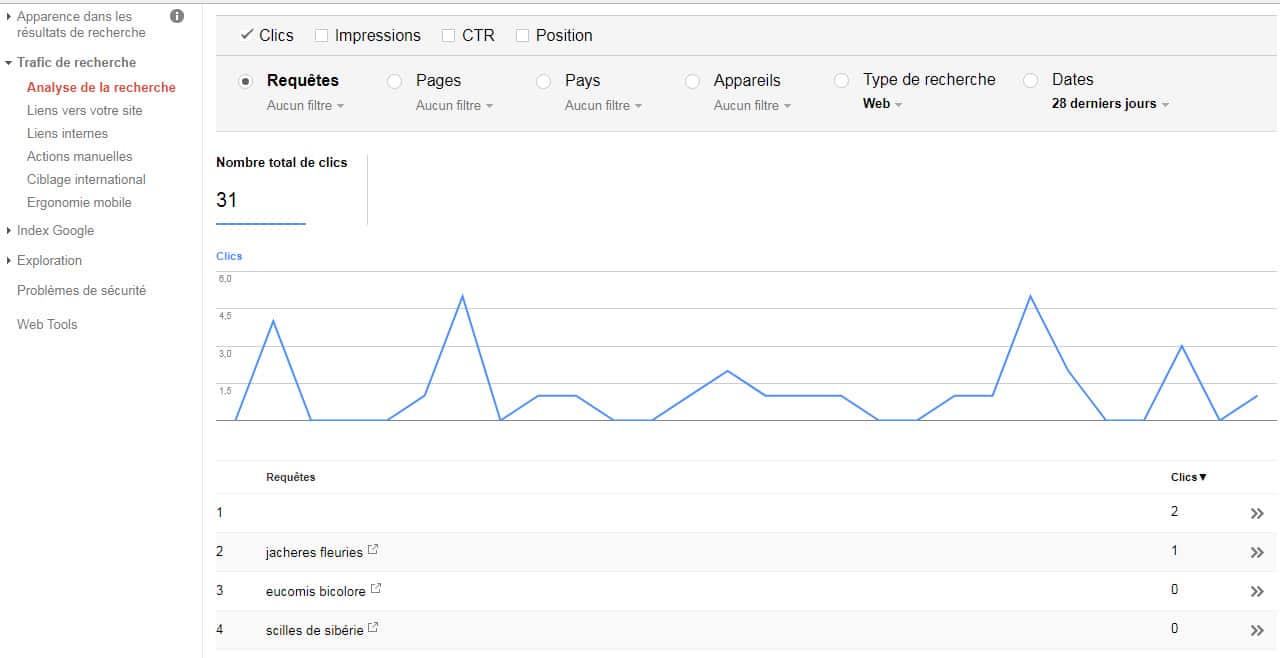
Task: Open external link icon next to eucomis bicolore
Action: click(x=376, y=590)
